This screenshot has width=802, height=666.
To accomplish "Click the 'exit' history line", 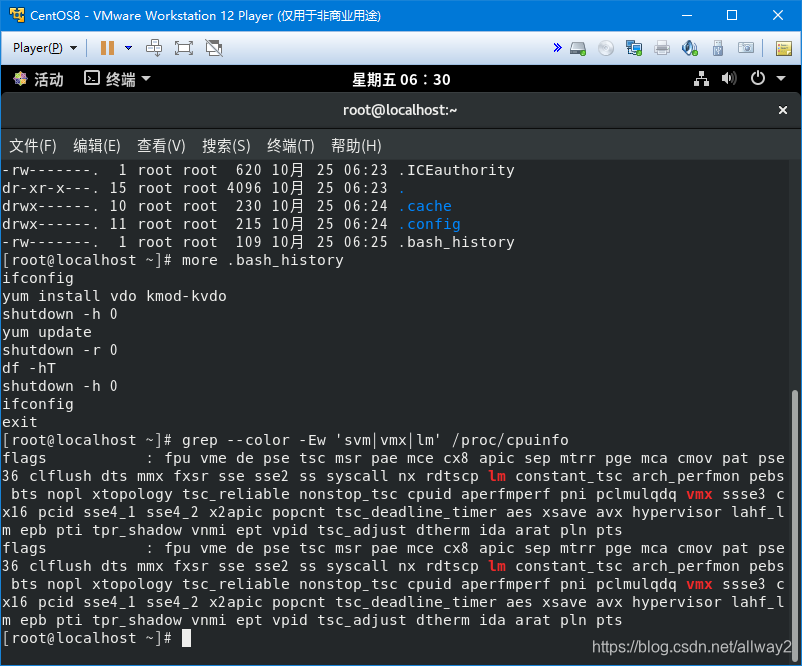I will pos(19,422).
